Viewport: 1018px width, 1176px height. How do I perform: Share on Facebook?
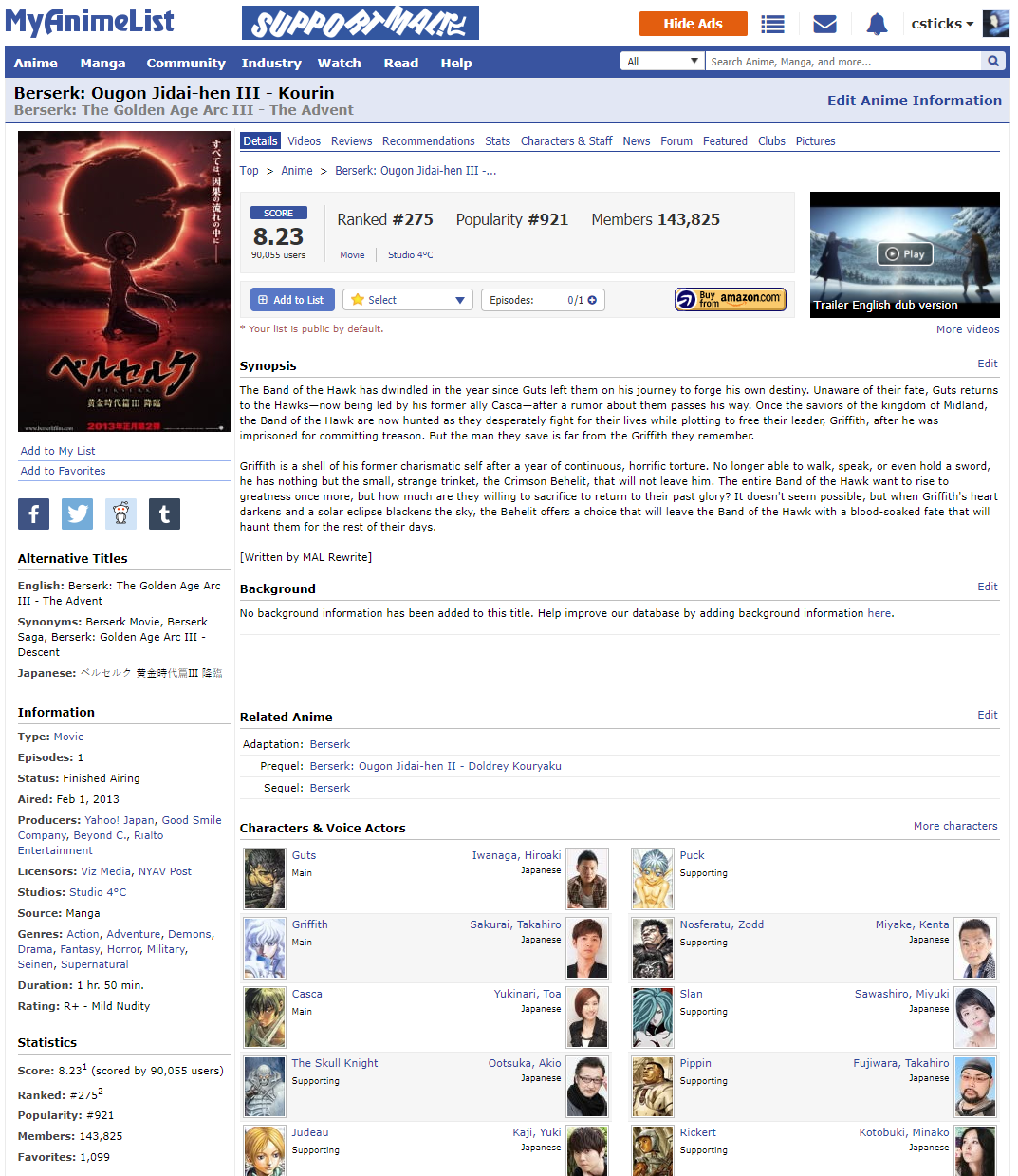pos(33,513)
